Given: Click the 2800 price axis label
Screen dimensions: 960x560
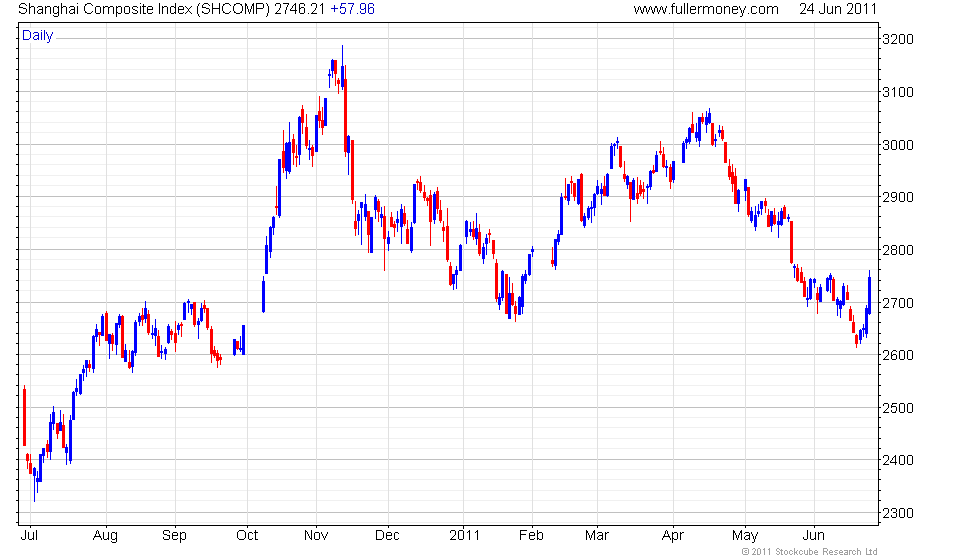Looking at the screenshot, I should click(898, 250).
